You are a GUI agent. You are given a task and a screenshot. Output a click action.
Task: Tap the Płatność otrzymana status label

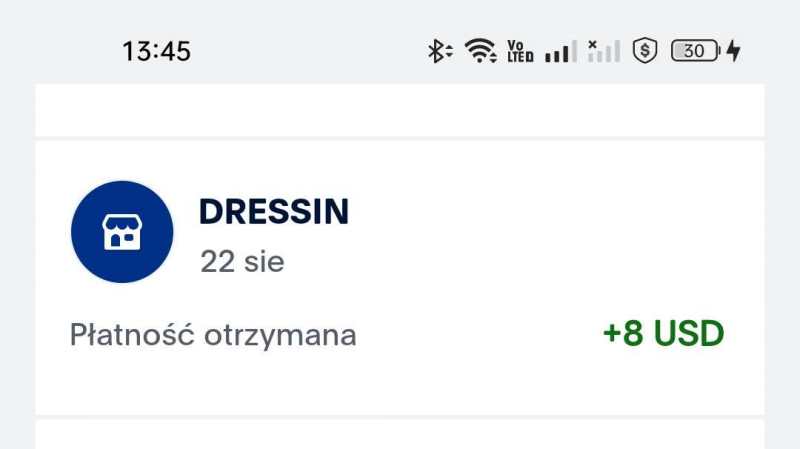click(213, 335)
